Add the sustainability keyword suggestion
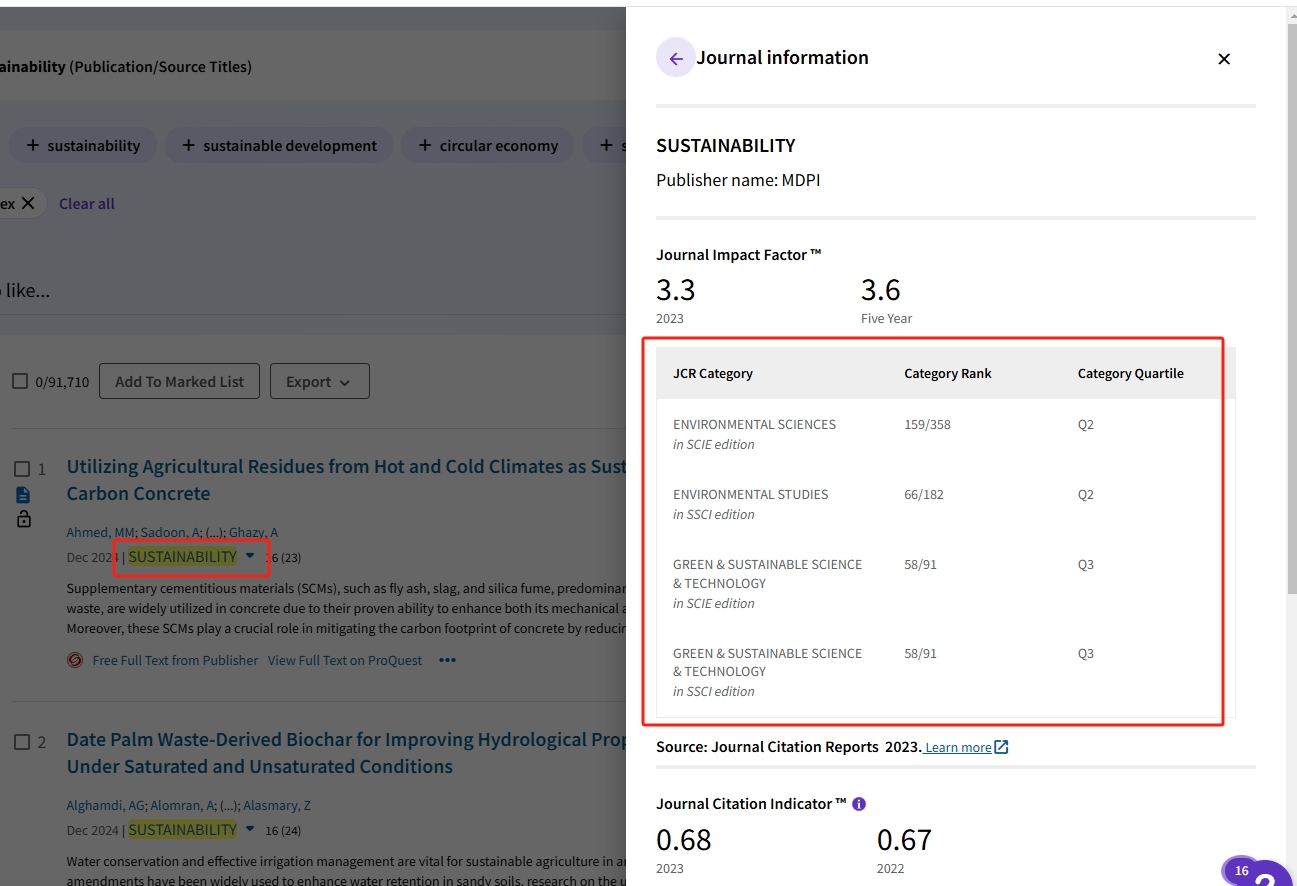This screenshot has width=1297, height=886. click(x=83, y=145)
